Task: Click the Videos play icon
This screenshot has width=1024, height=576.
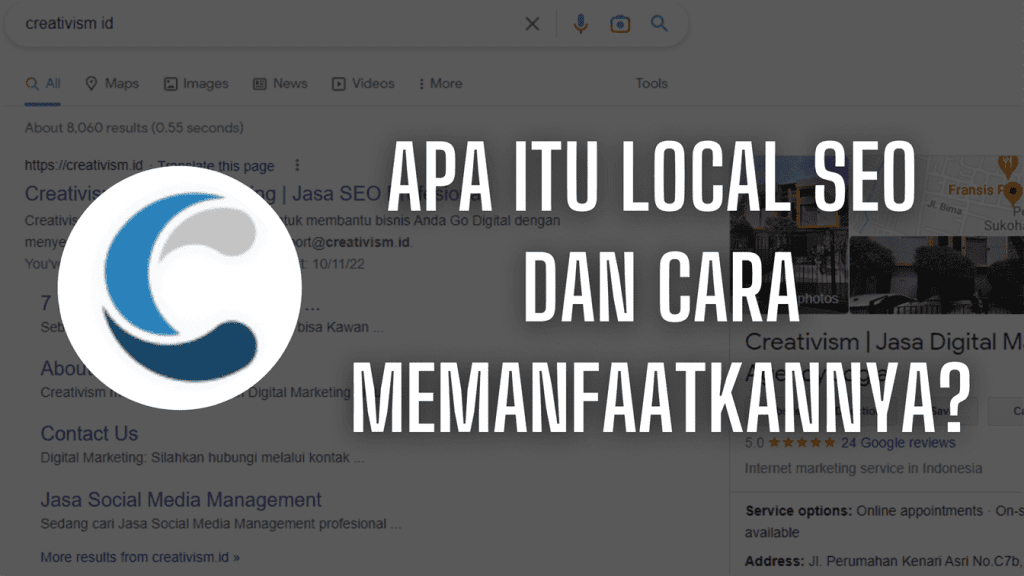Action: point(337,83)
